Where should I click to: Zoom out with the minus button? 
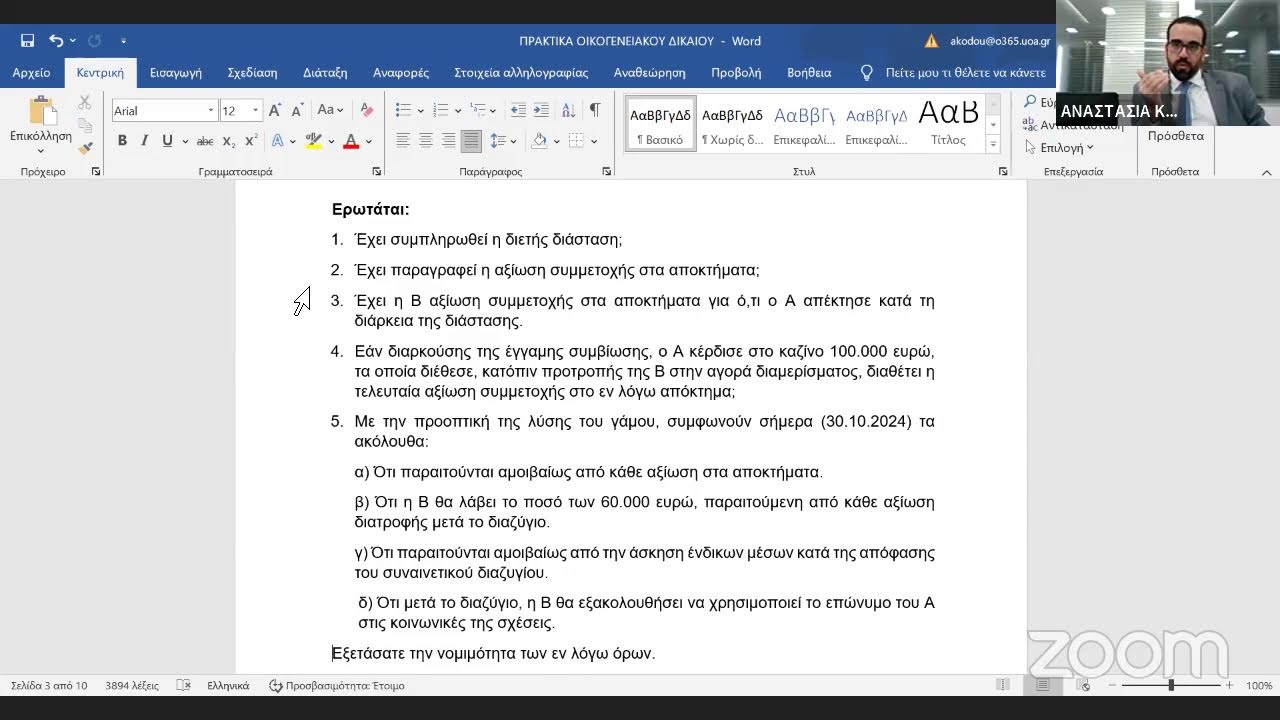click(x=1113, y=686)
